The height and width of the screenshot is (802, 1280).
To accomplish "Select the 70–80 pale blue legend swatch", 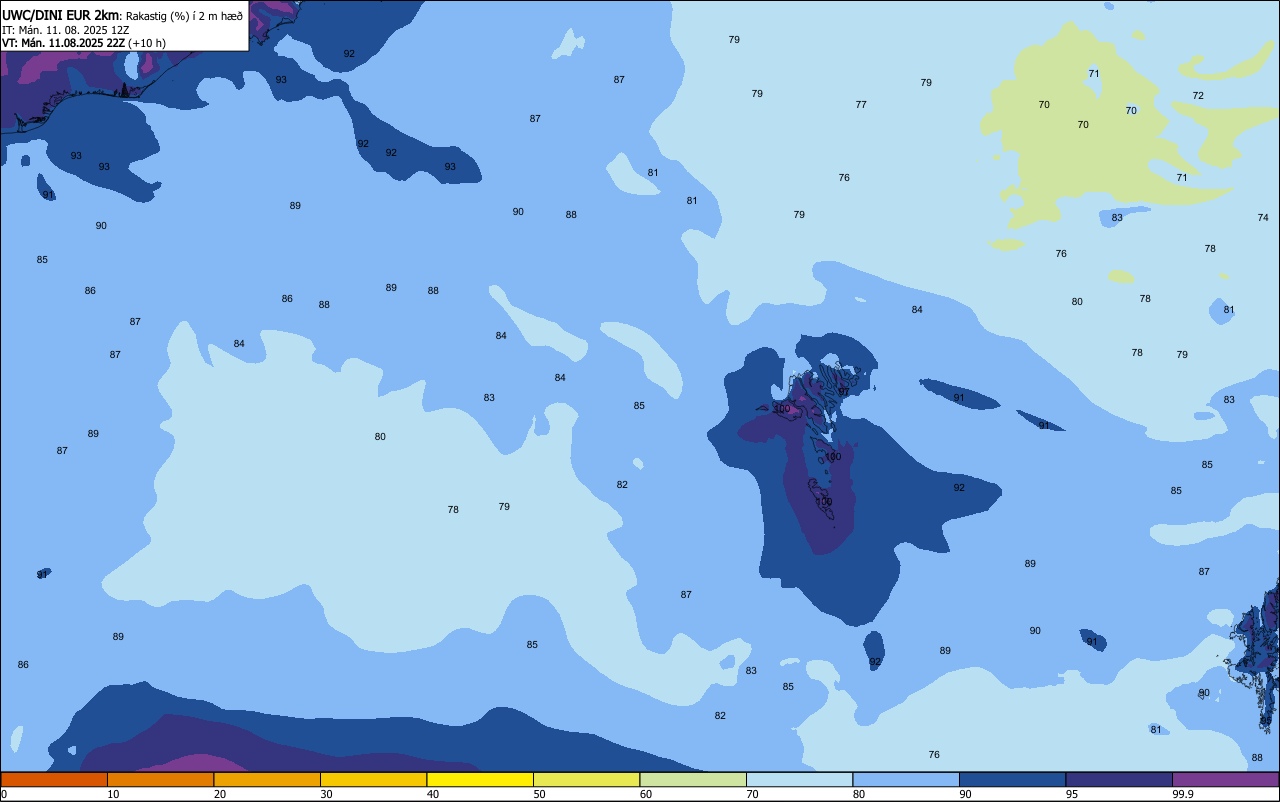I will 799,779.
